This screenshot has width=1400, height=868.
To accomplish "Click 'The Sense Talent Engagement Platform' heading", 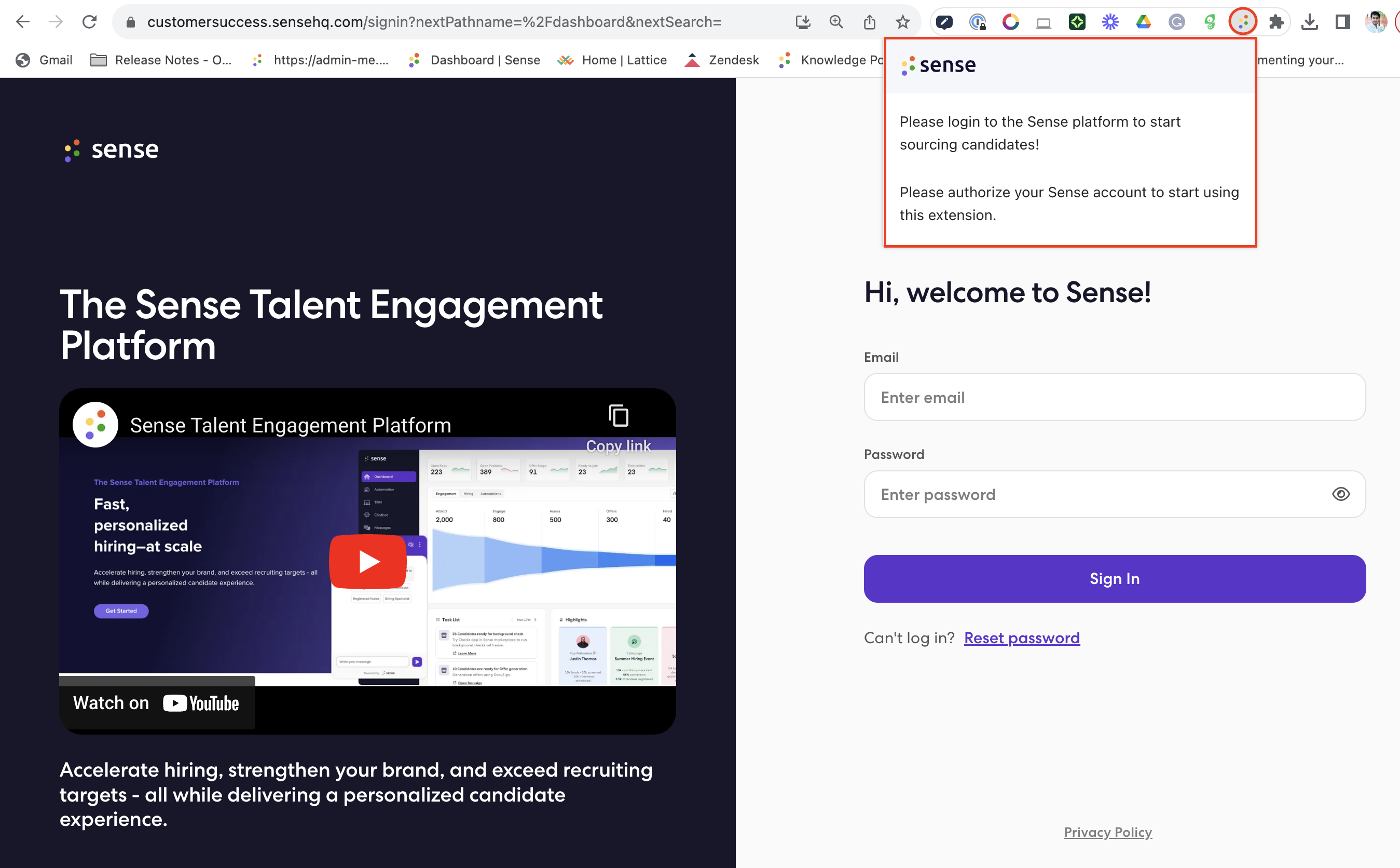I will 331,325.
